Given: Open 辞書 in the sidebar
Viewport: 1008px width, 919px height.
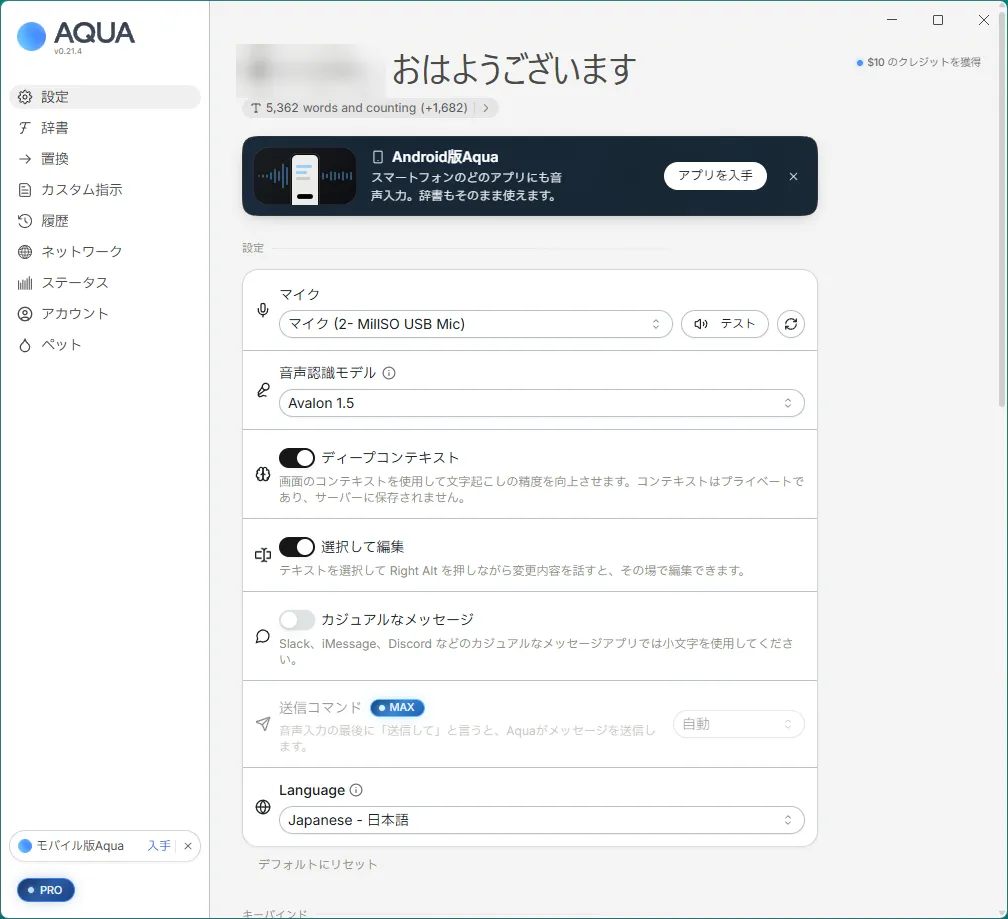Looking at the screenshot, I should click(105, 128).
